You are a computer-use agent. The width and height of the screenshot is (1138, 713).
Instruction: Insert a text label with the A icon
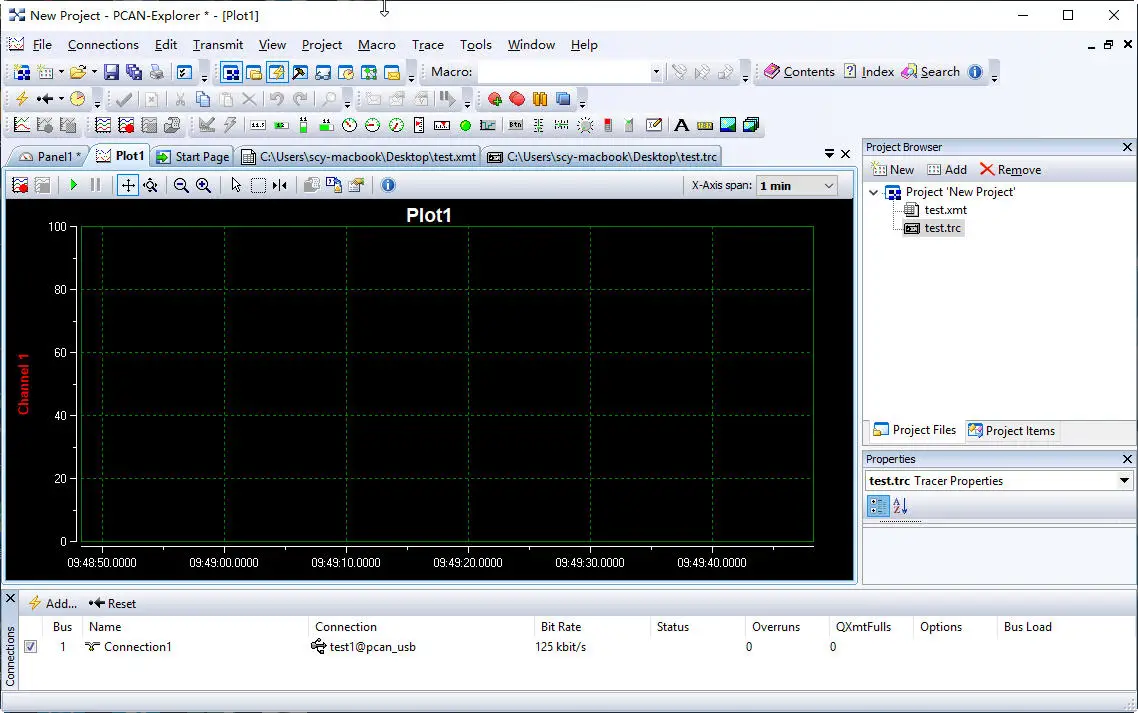coord(681,126)
